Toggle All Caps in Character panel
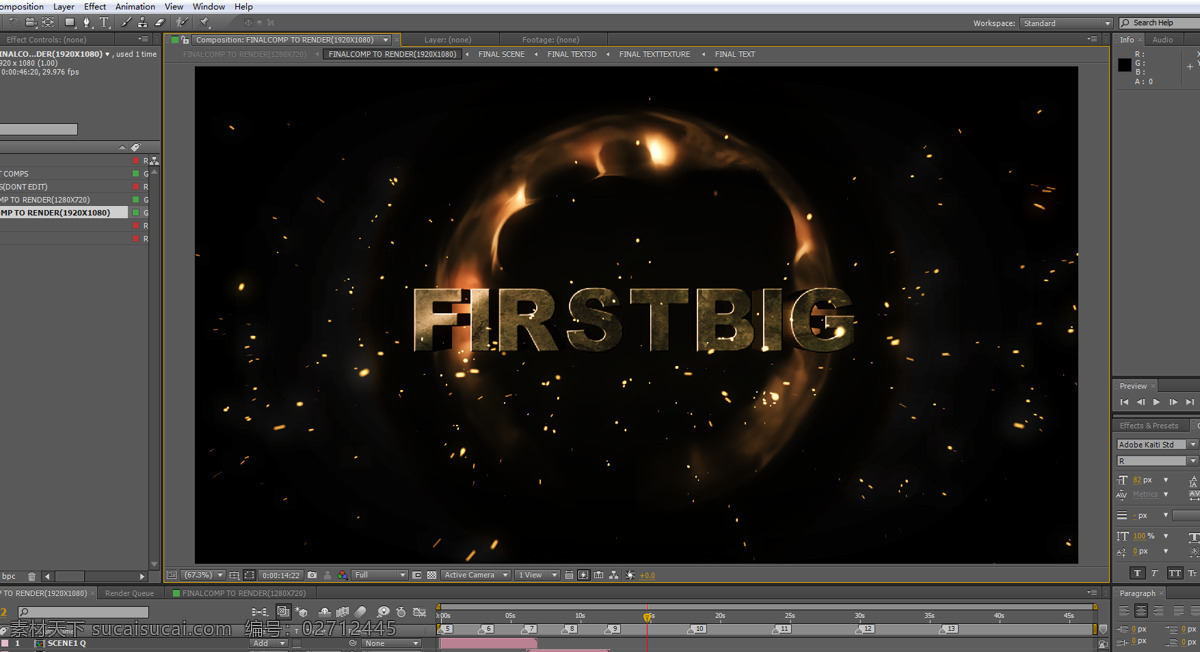1200x652 pixels. pyautogui.click(x=1174, y=573)
